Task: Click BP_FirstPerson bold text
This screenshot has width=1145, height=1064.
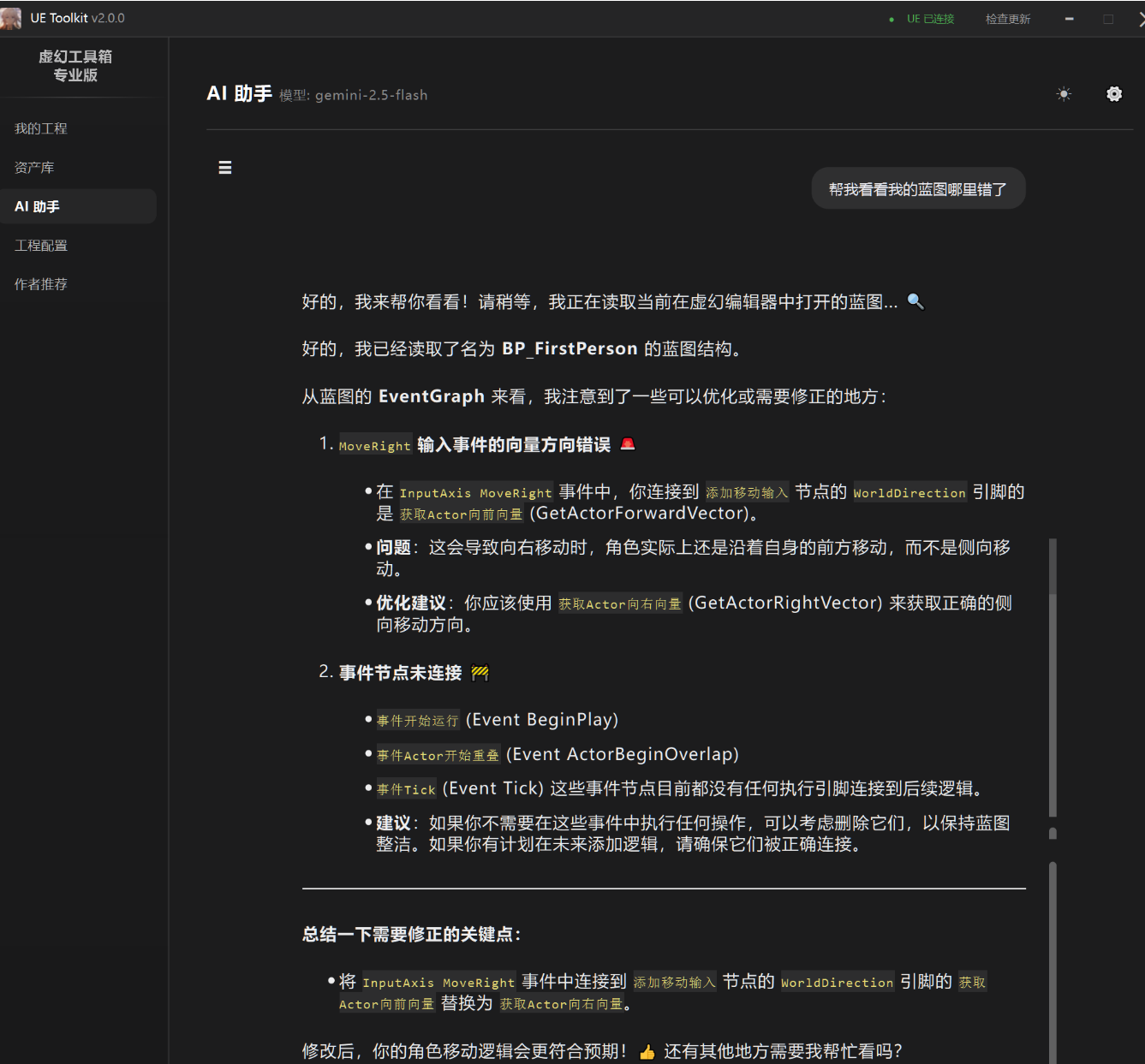Action: coord(570,348)
